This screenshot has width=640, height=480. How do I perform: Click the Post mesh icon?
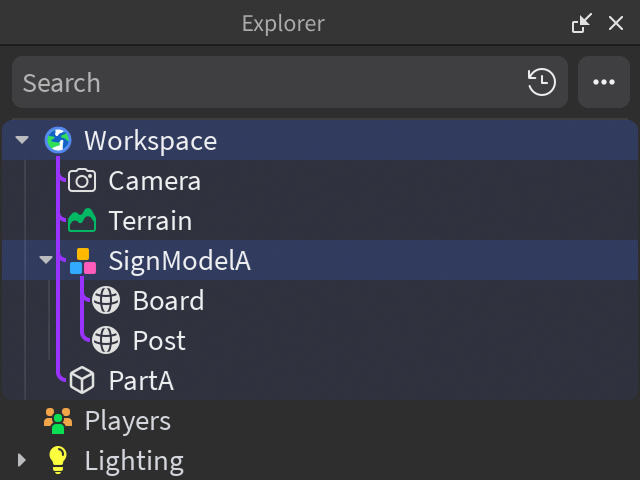tap(106, 341)
